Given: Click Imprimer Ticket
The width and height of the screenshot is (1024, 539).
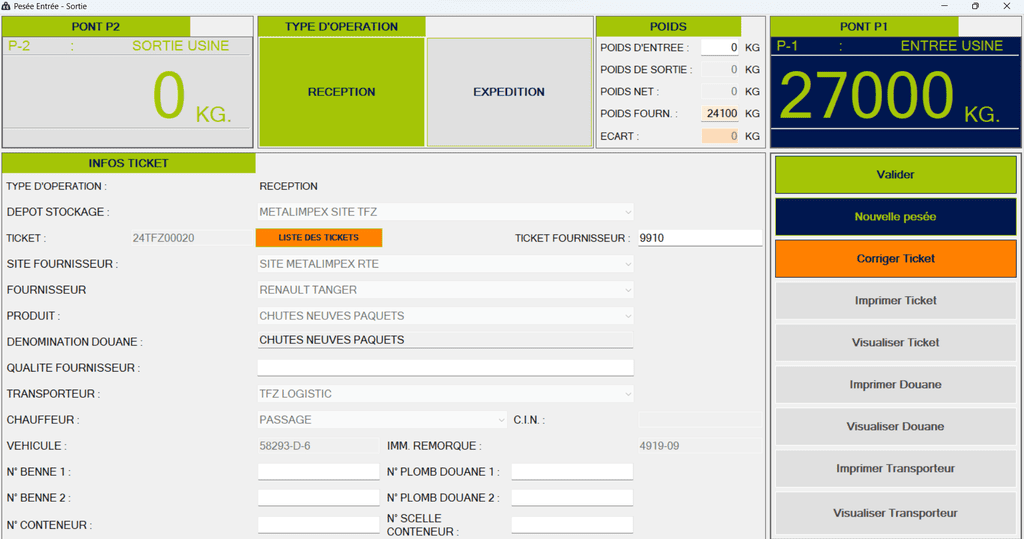Looking at the screenshot, I should [x=895, y=301].
